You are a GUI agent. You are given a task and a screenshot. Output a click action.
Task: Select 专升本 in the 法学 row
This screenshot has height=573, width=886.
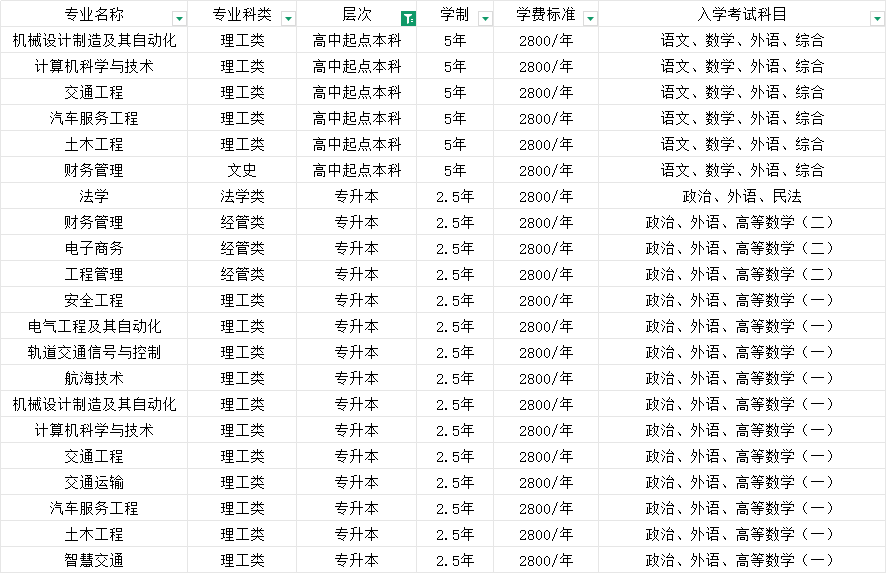[x=357, y=196]
